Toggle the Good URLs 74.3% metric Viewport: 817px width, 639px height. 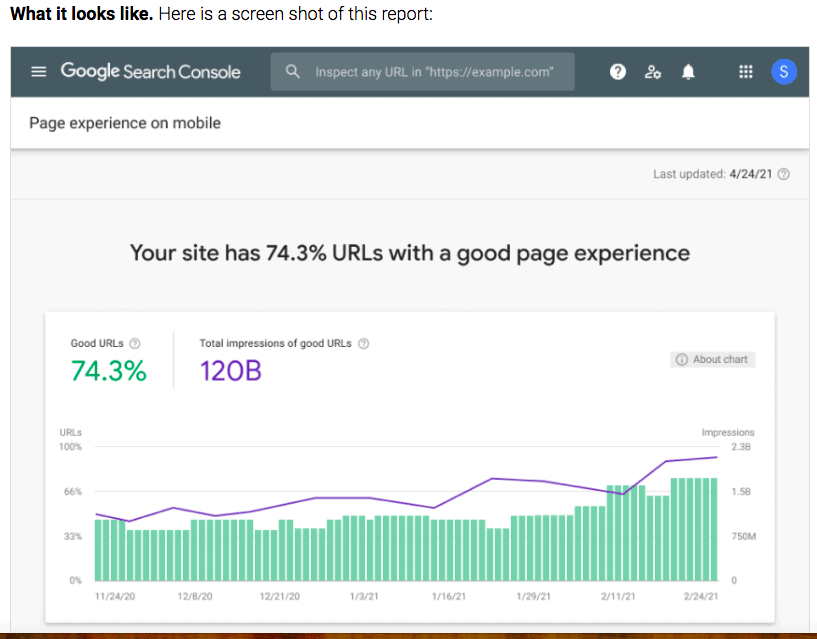(x=108, y=371)
